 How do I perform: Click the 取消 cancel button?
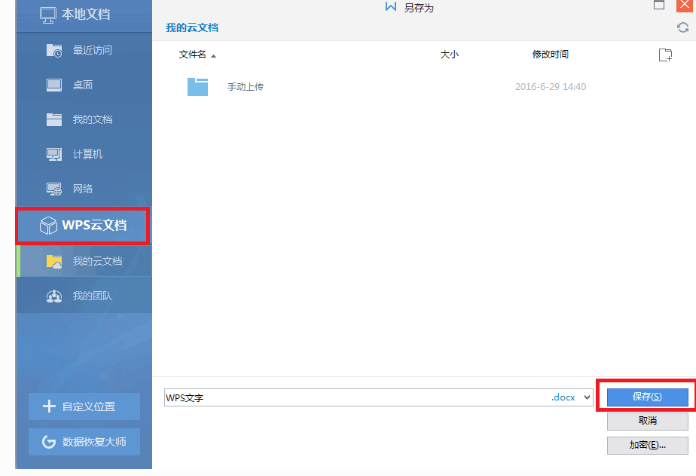[647, 420]
